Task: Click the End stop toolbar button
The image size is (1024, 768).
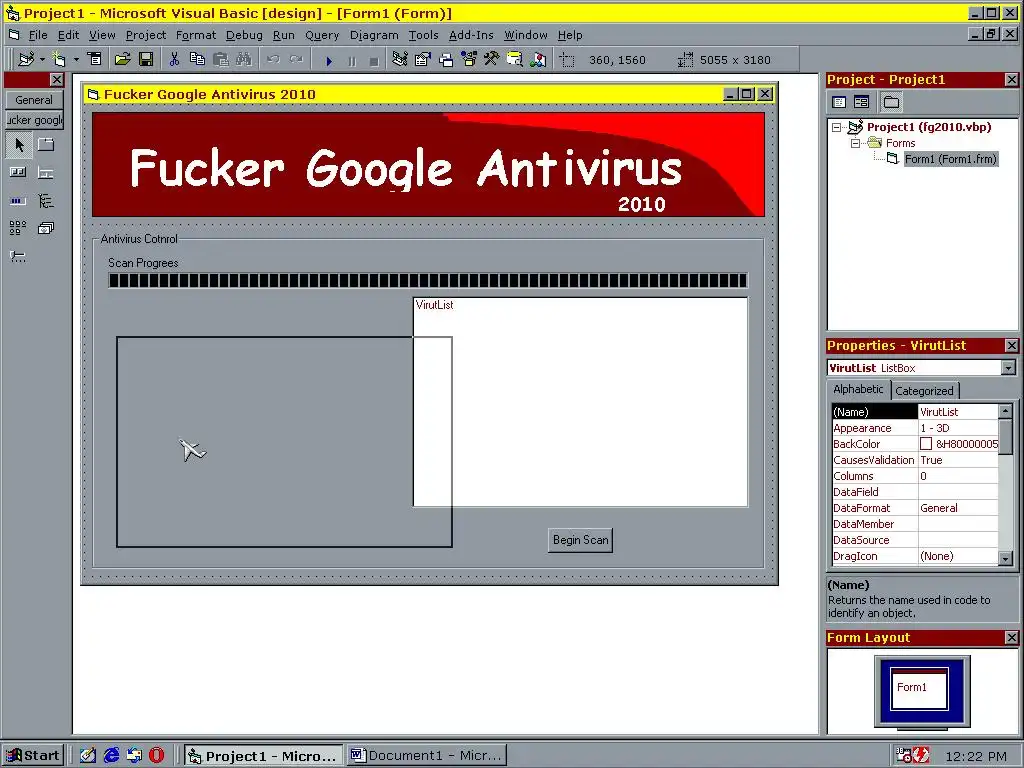Action: [x=374, y=61]
